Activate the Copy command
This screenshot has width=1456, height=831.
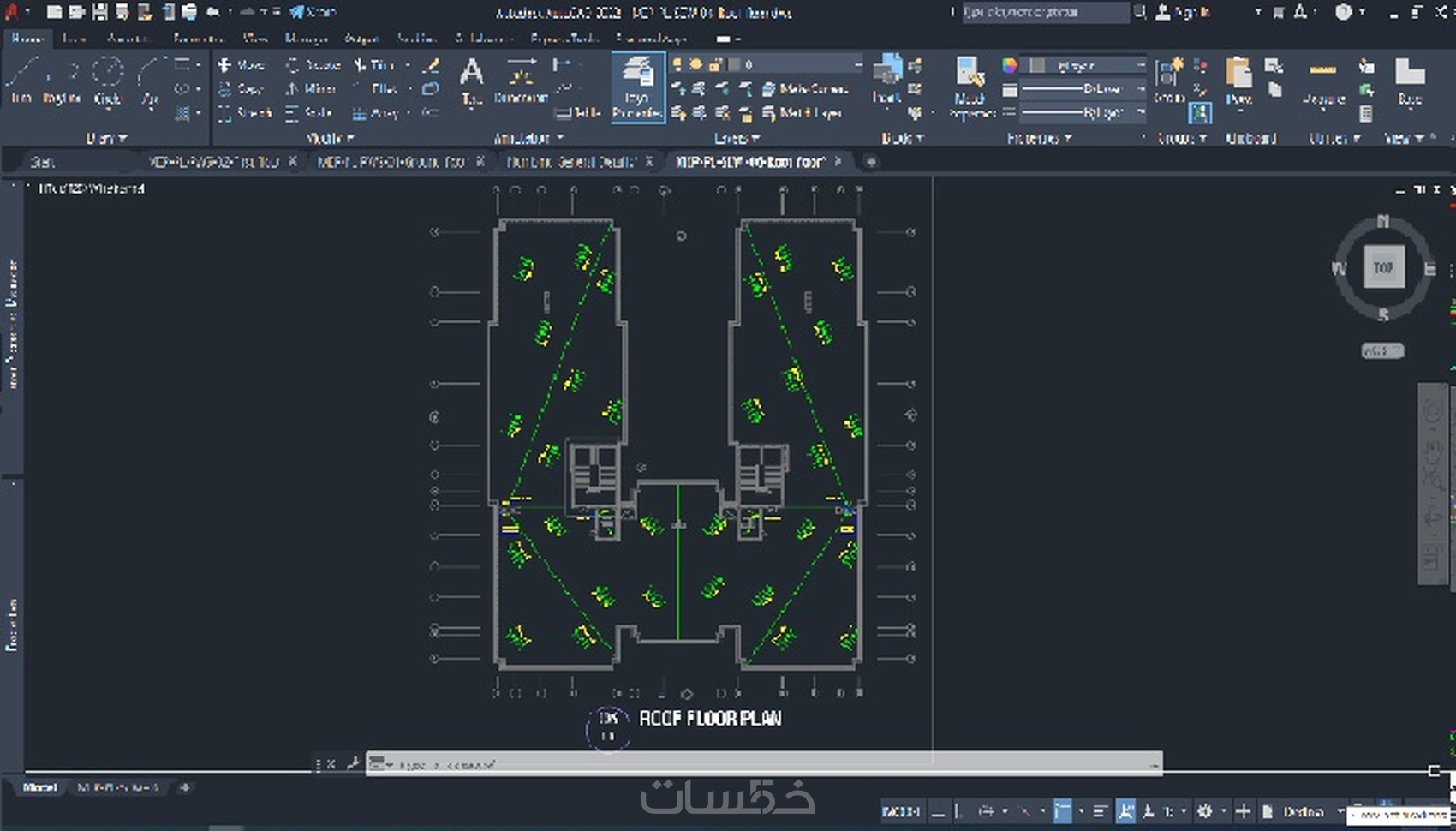[241, 89]
